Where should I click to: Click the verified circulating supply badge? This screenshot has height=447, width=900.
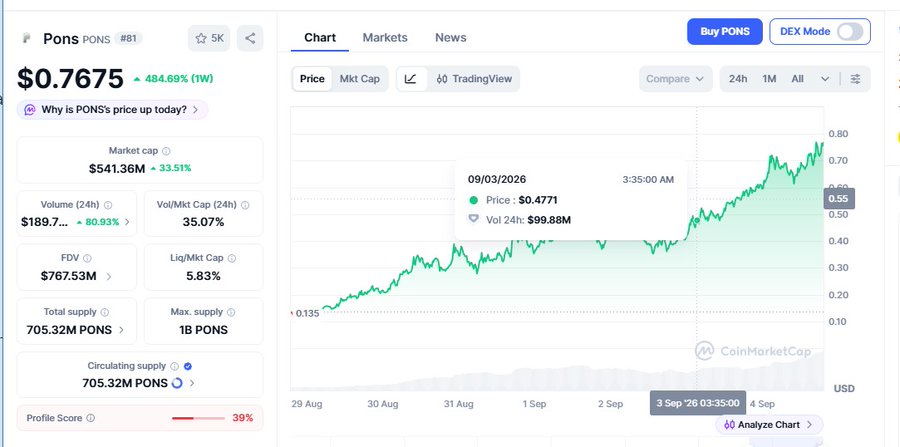[188, 366]
